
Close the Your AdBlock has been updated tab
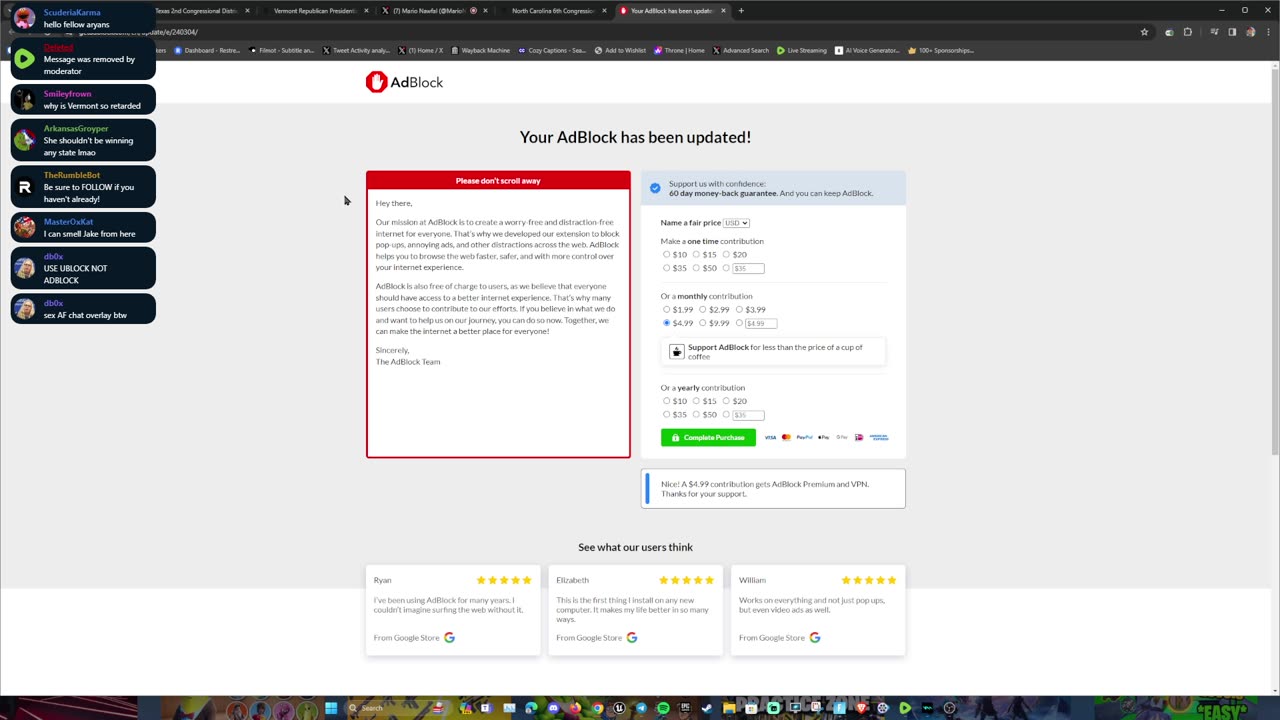pos(723,11)
